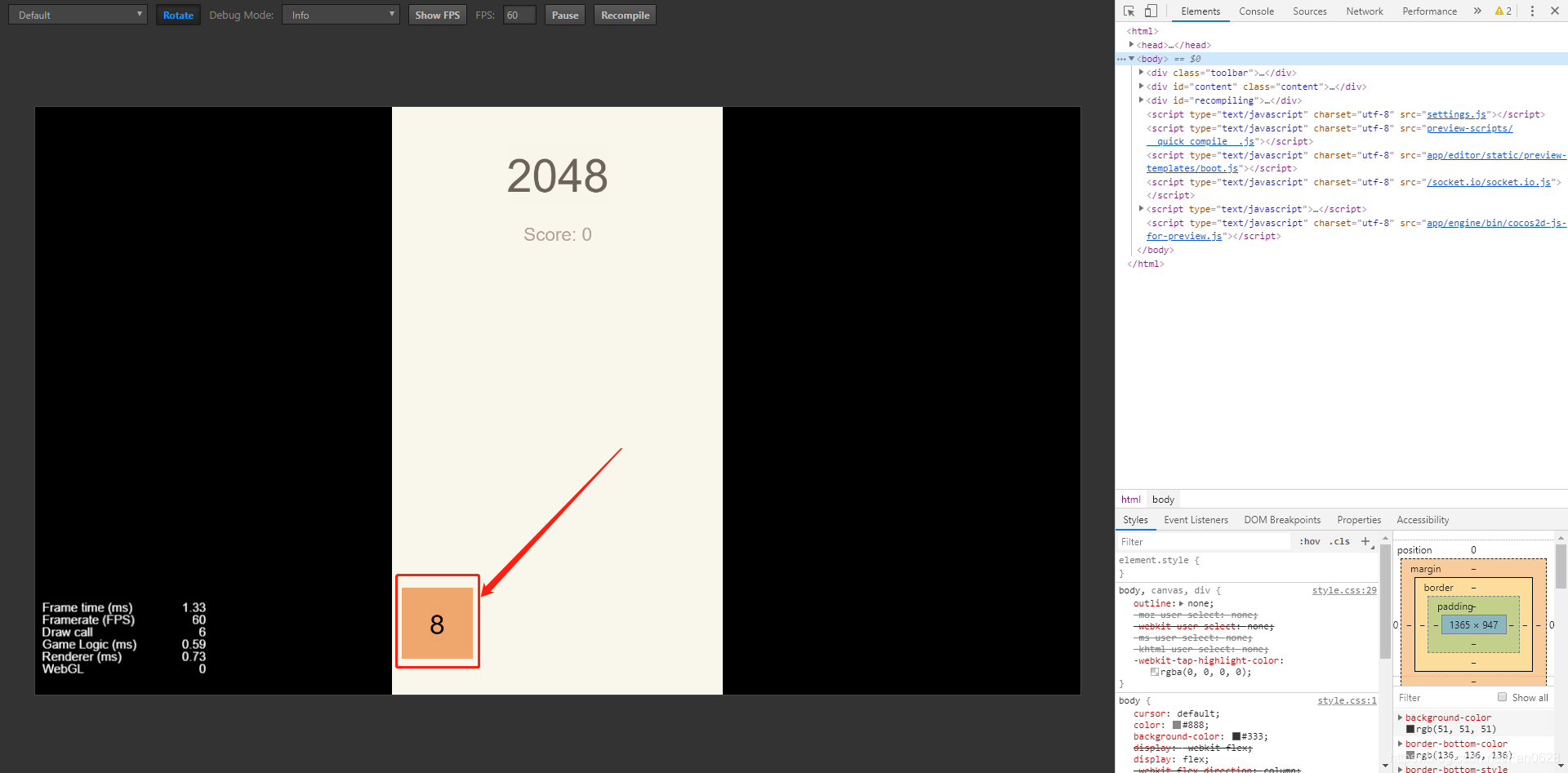Viewport: 1568px width, 773px height.
Task: Click the rgba(0, 0, 0, 0) color swatch
Action: point(1155,672)
